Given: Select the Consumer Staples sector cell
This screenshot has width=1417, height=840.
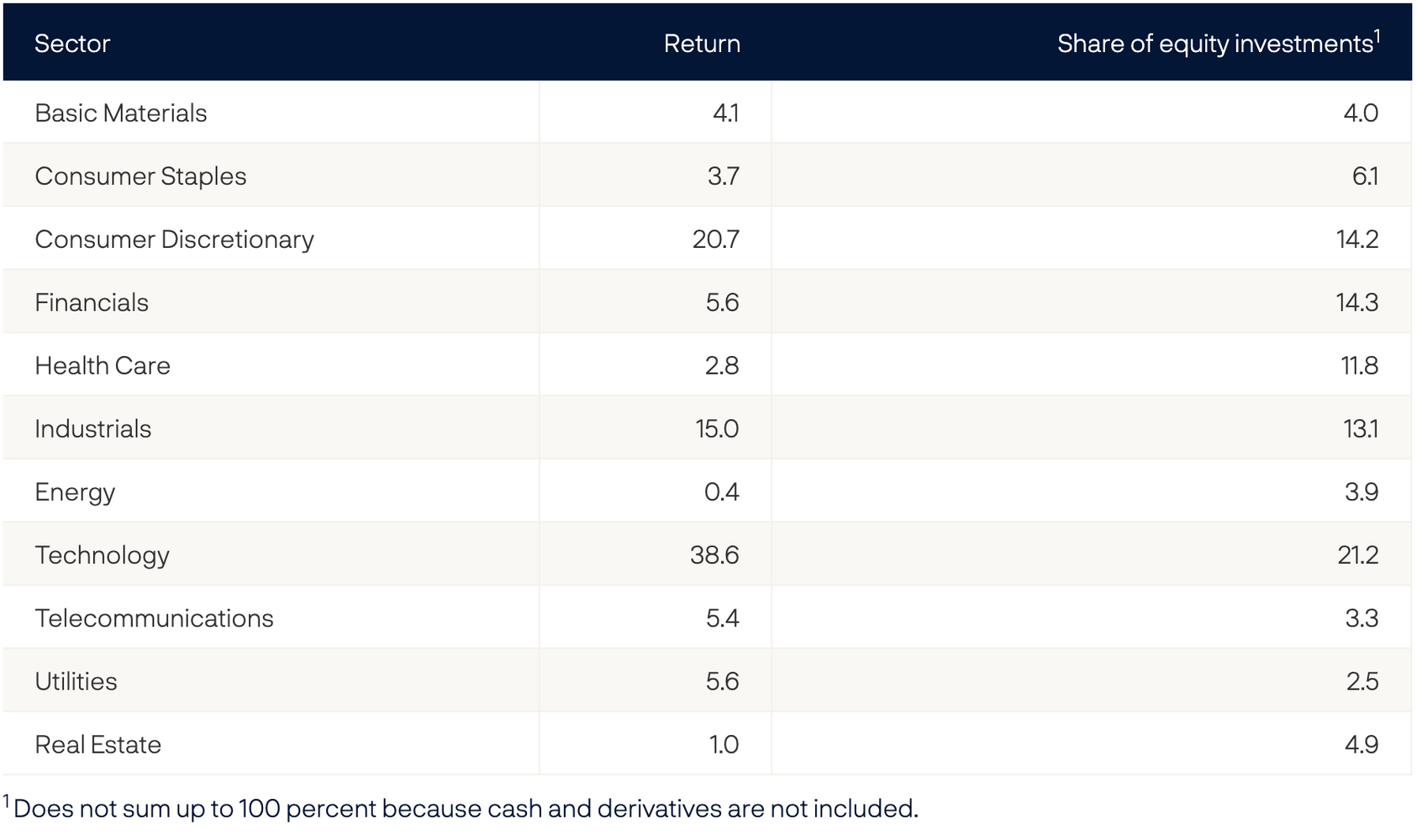Looking at the screenshot, I should click(x=140, y=176).
